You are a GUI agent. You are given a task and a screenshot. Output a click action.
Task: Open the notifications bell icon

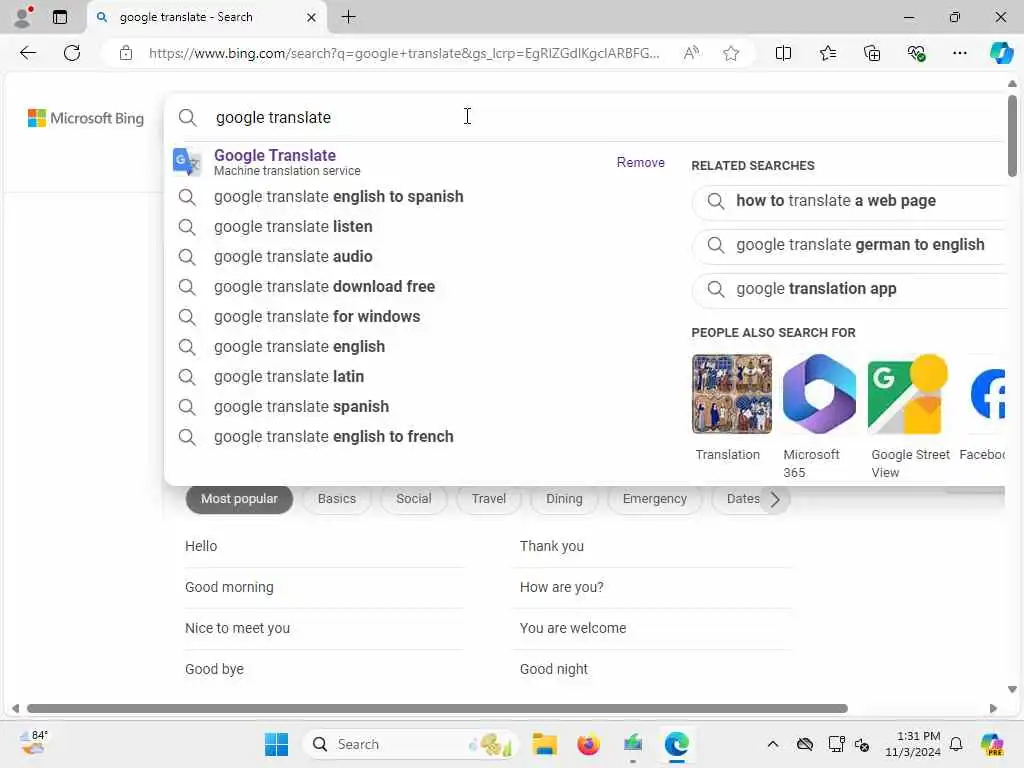pos(955,744)
